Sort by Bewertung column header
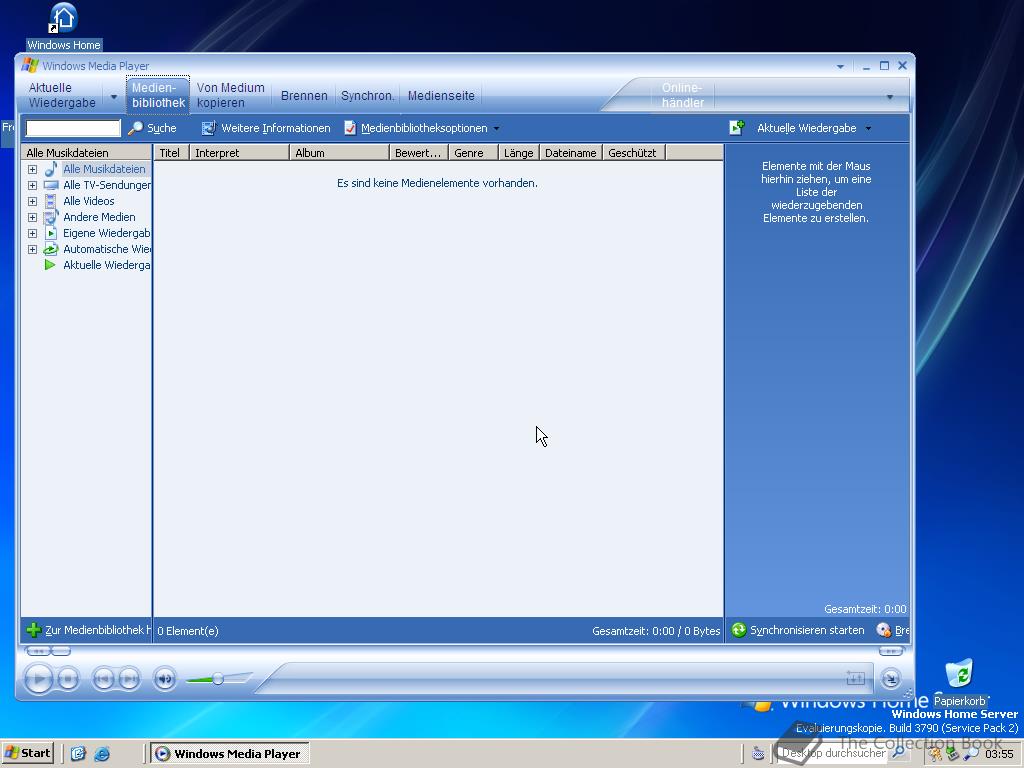Image resolution: width=1024 pixels, height=768 pixels. (x=419, y=153)
